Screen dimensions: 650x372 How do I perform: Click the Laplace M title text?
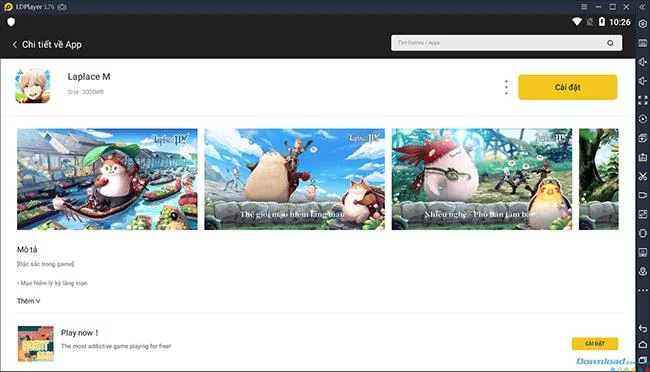coord(89,77)
